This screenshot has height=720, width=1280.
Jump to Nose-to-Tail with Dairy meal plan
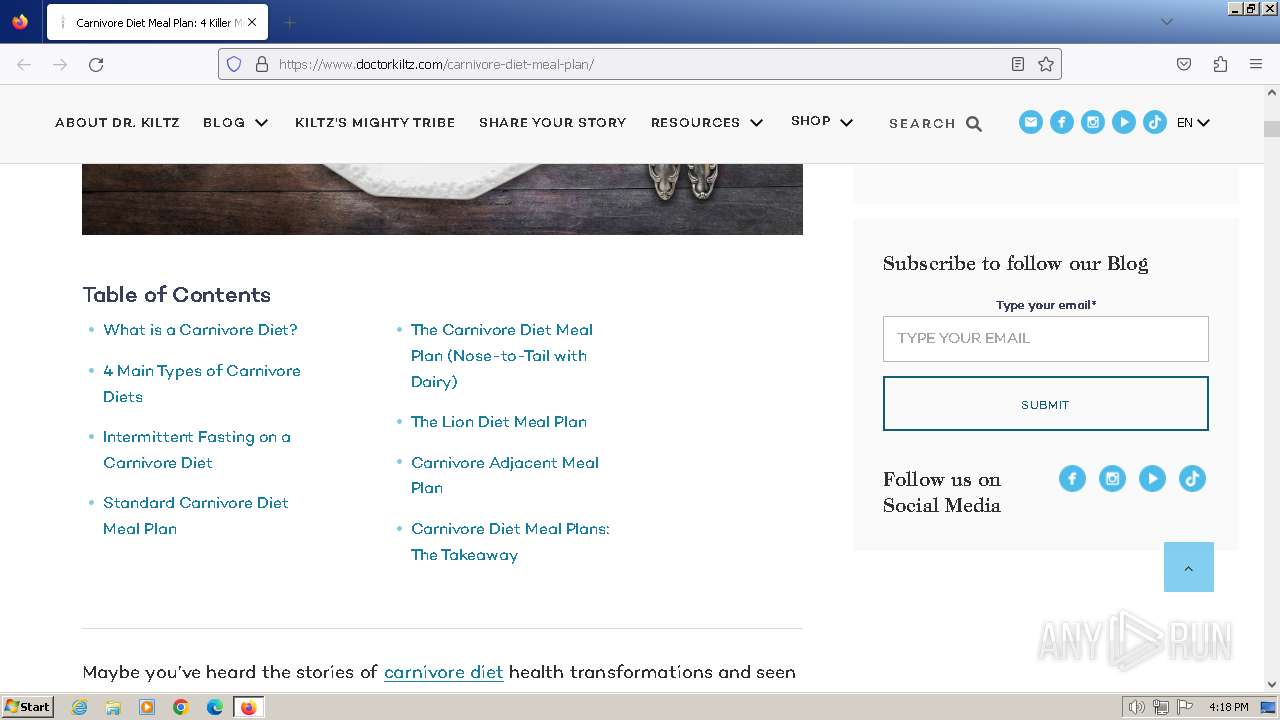click(x=502, y=356)
